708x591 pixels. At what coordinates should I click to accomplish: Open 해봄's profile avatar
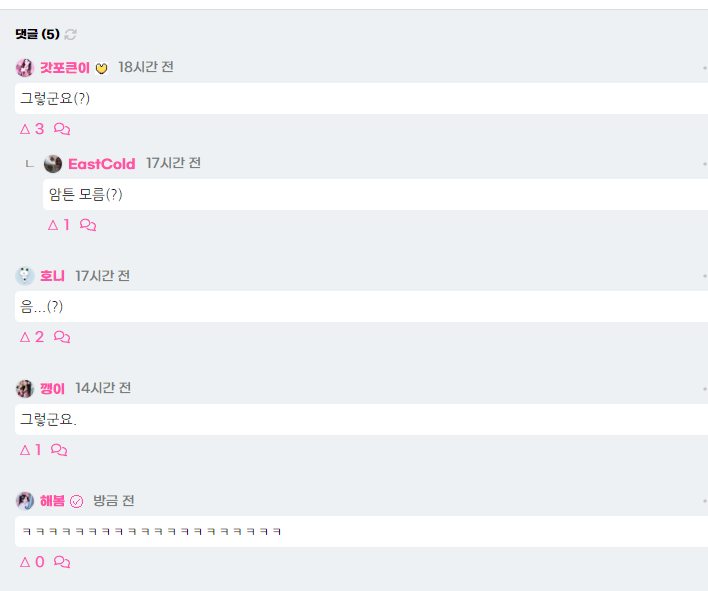[25, 501]
